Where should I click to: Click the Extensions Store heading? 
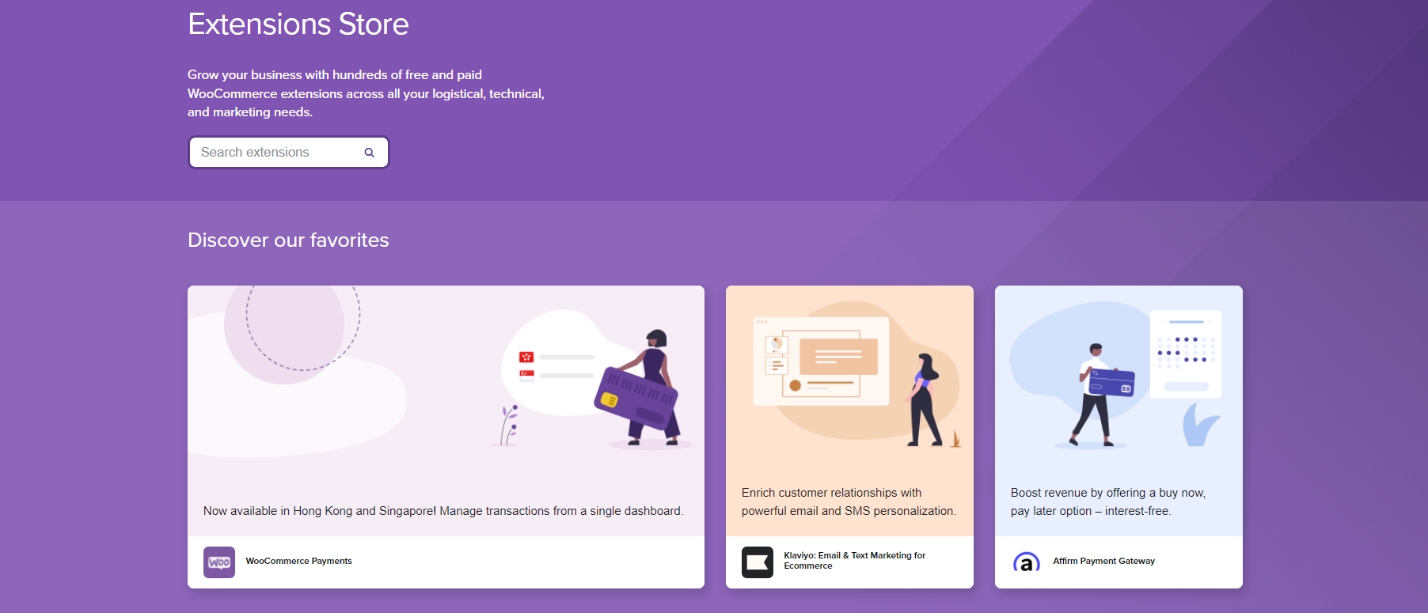(298, 24)
